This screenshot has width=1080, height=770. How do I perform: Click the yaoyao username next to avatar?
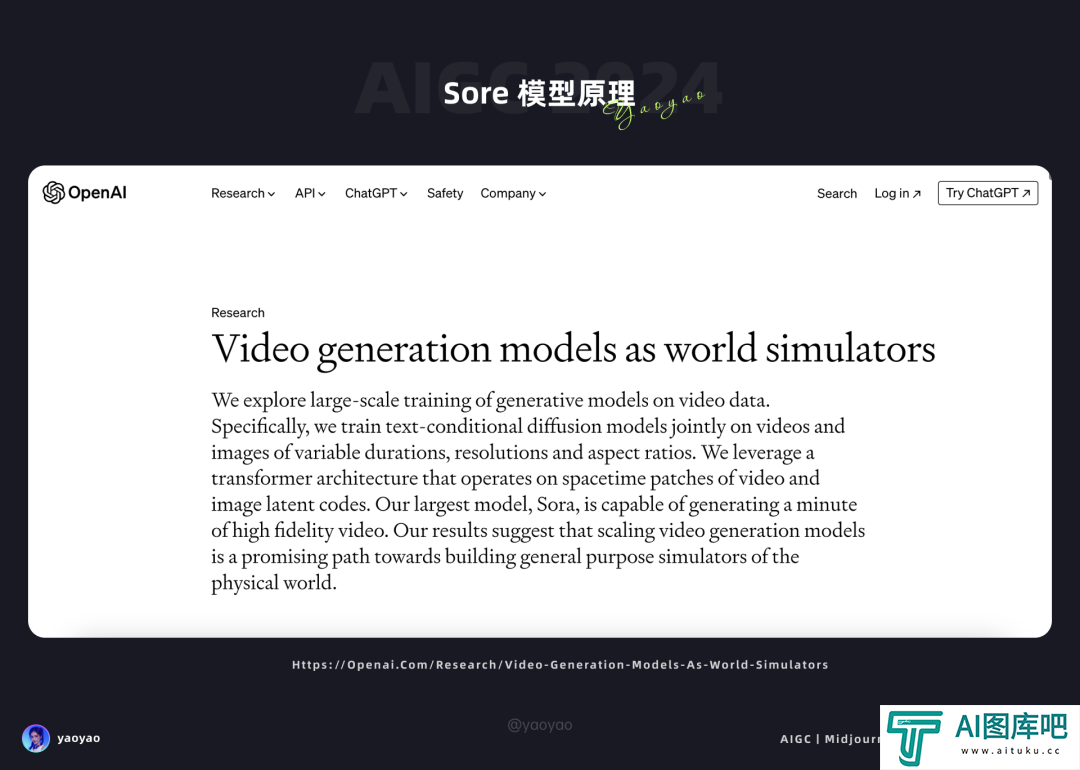pyautogui.click(x=79, y=738)
